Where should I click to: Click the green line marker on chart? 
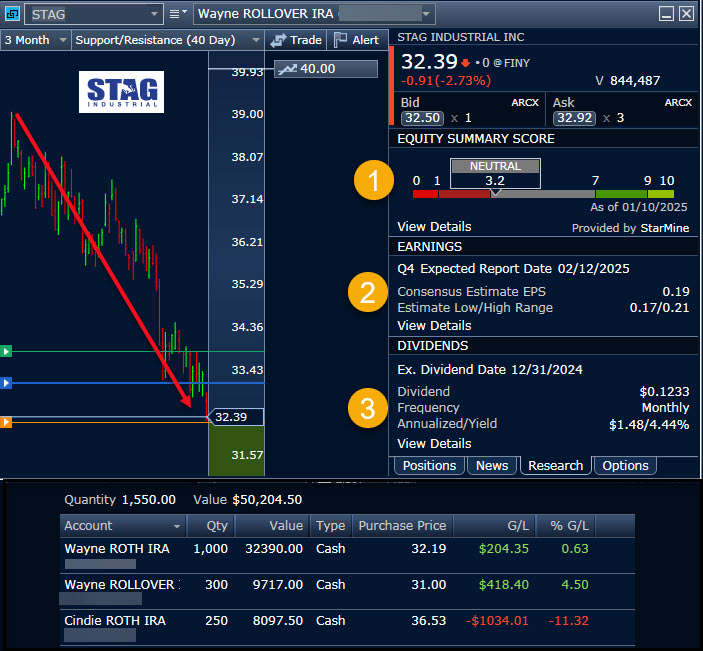[7, 351]
